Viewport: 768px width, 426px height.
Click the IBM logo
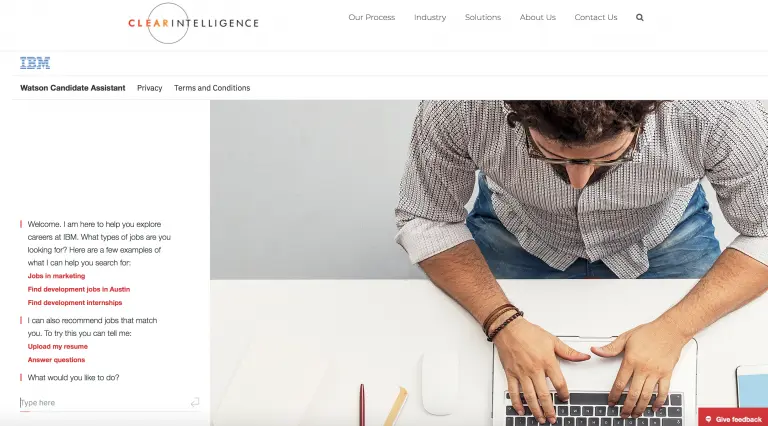(x=35, y=63)
